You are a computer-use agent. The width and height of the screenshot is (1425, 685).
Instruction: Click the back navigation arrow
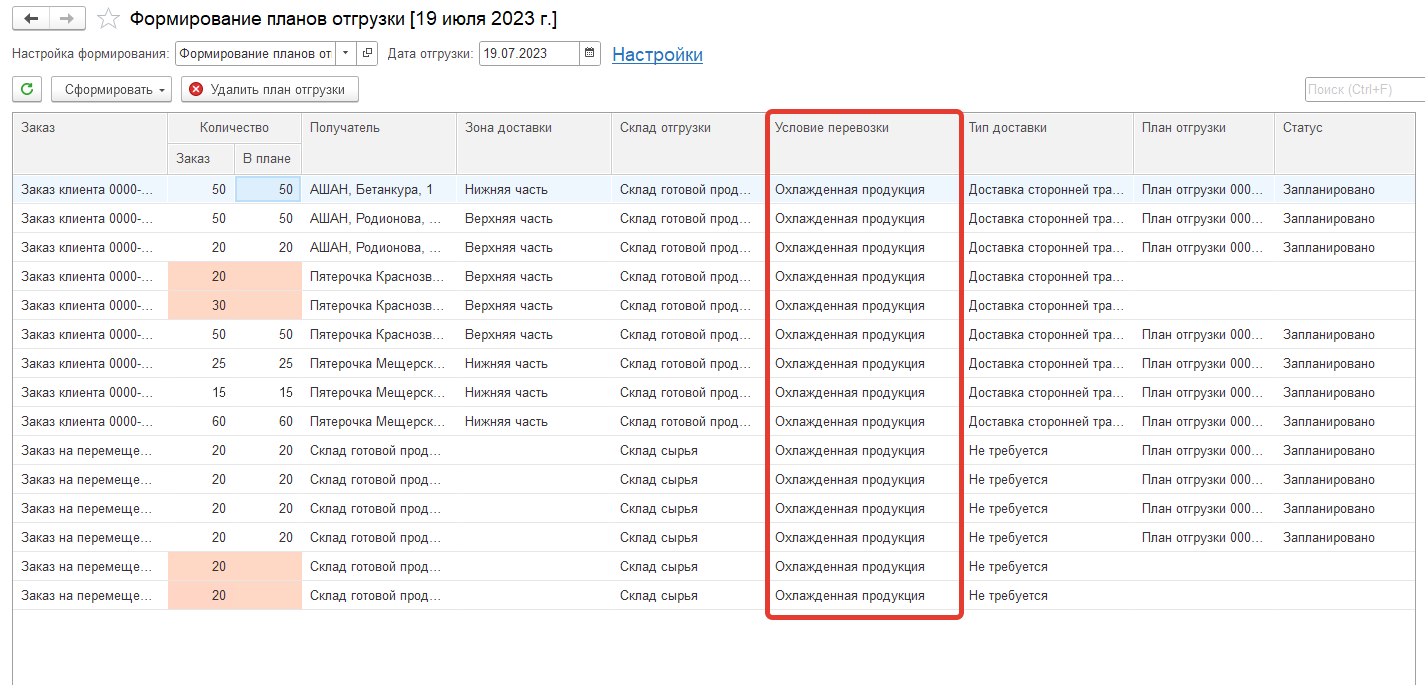pos(31,19)
